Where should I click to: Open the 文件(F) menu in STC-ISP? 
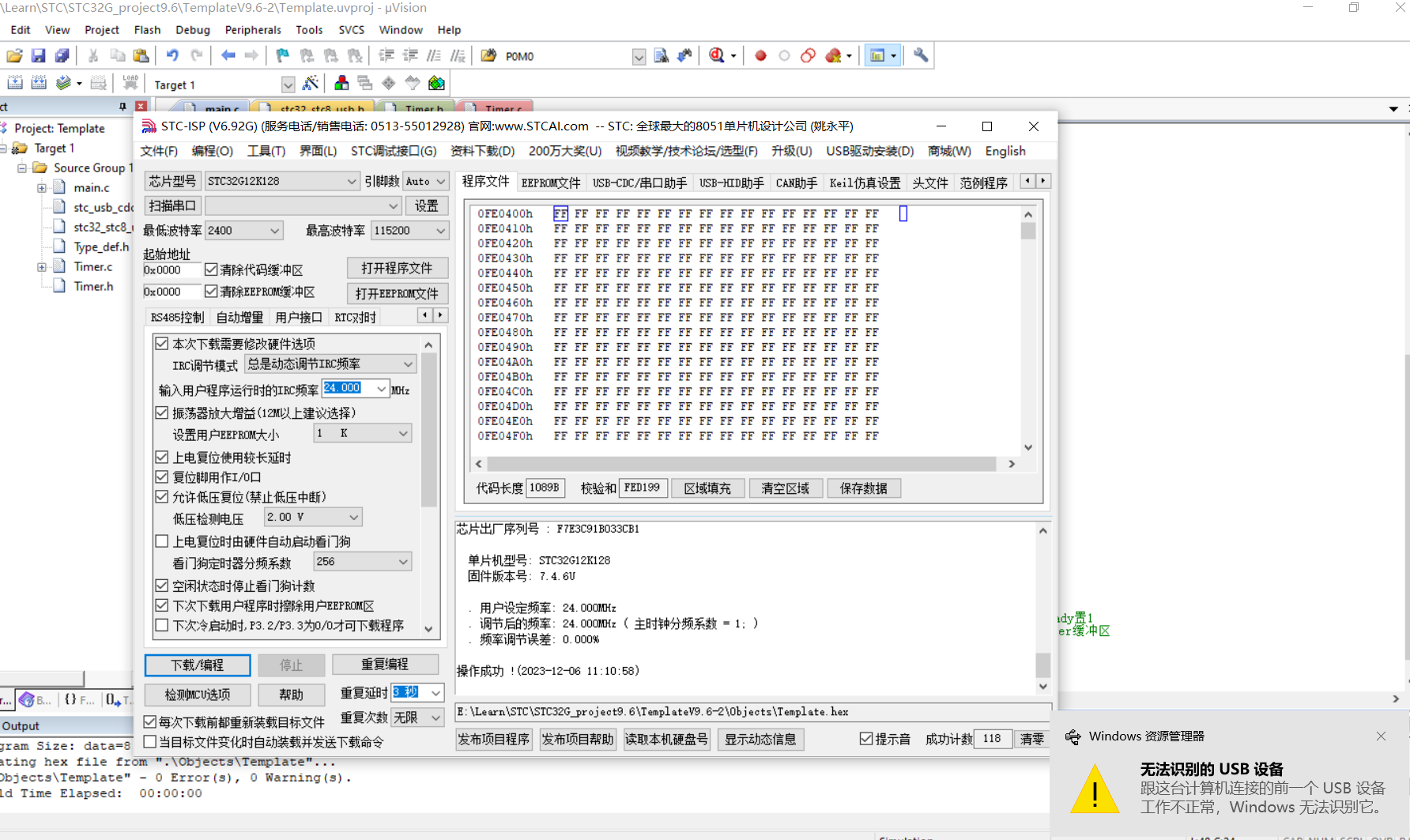coord(159,151)
